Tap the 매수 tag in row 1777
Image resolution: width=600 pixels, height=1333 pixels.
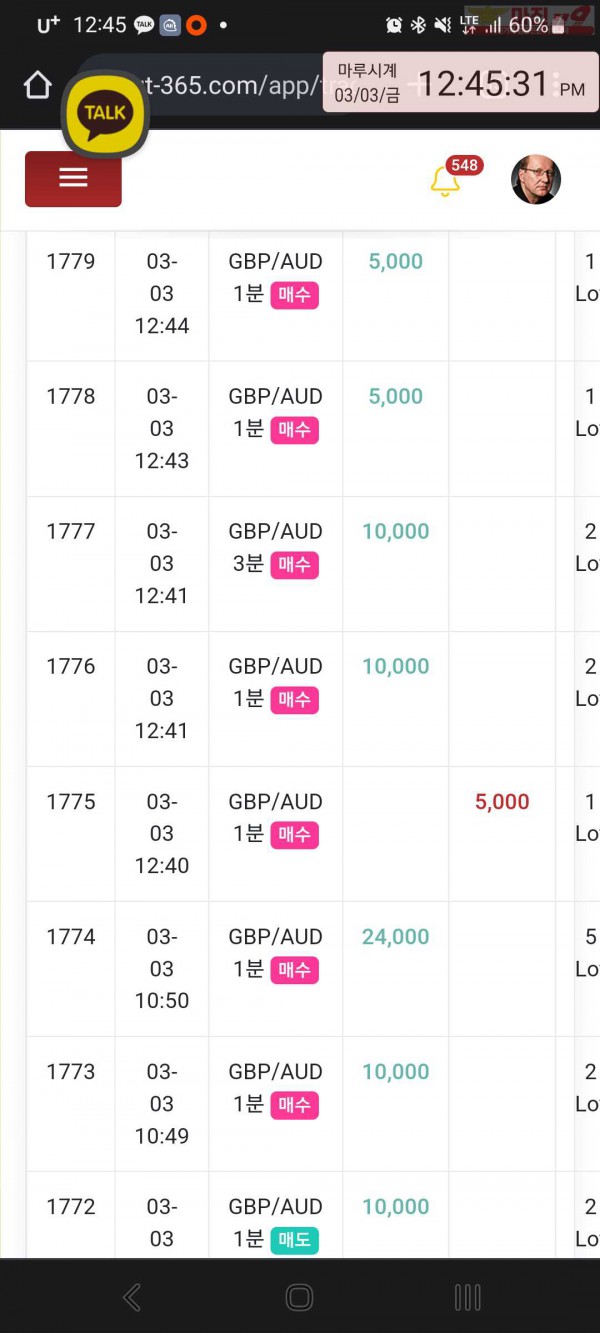click(x=294, y=565)
